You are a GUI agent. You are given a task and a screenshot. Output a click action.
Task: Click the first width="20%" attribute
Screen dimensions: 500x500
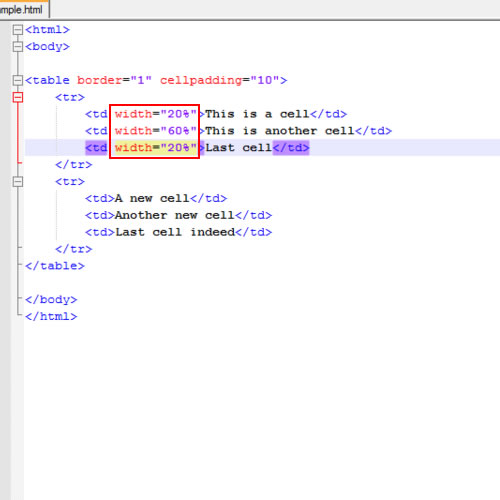pyautogui.click(x=156, y=114)
